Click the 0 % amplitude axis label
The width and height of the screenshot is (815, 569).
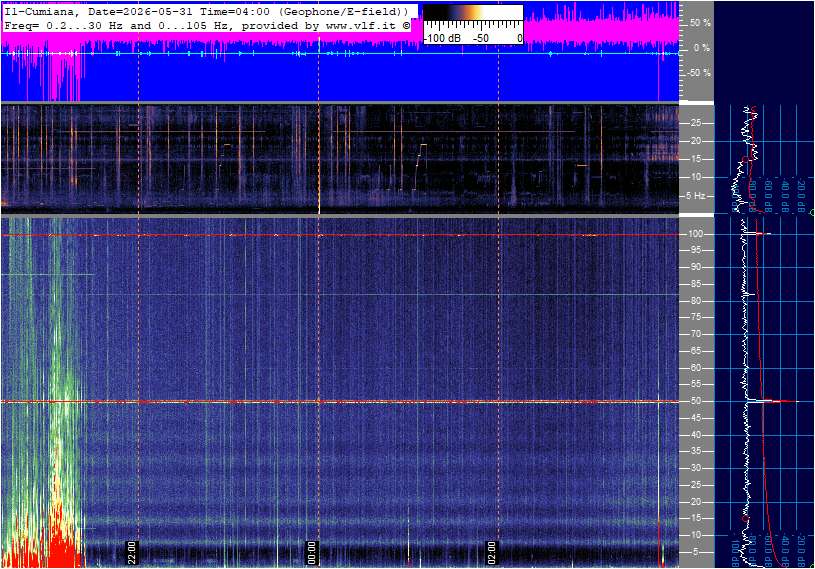[x=702, y=48]
